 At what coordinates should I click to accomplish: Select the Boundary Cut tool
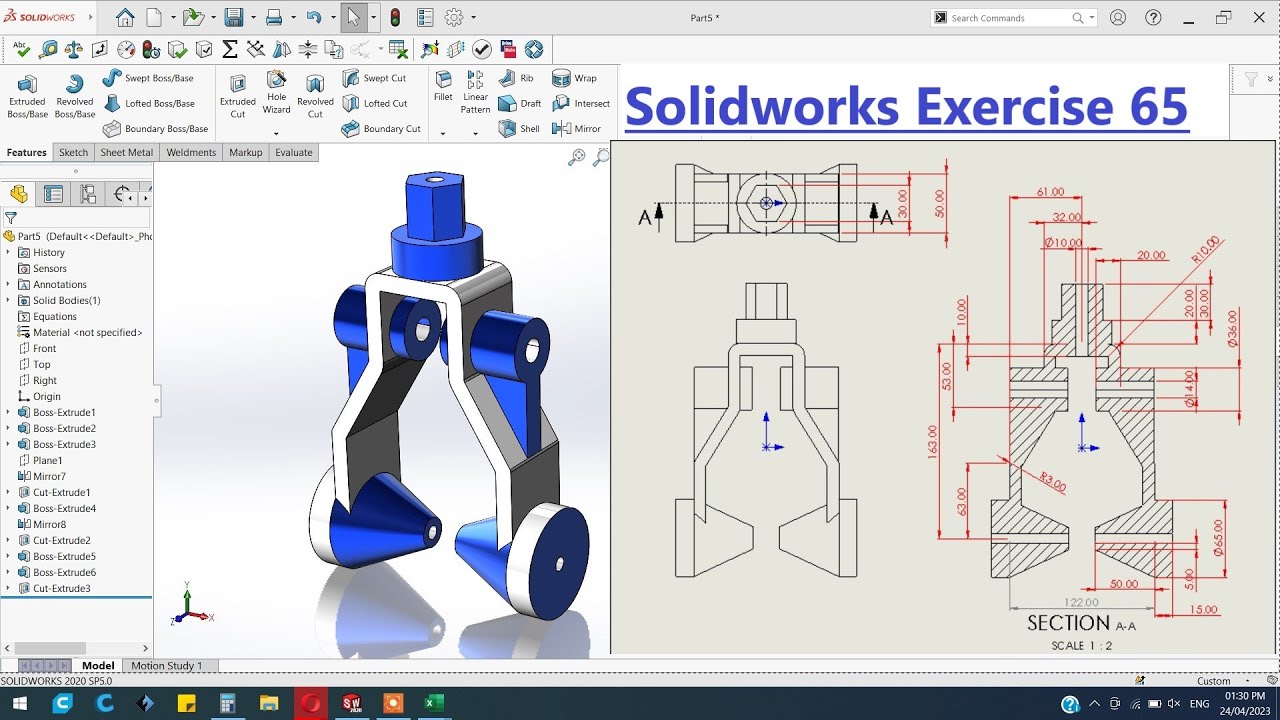click(x=381, y=128)
